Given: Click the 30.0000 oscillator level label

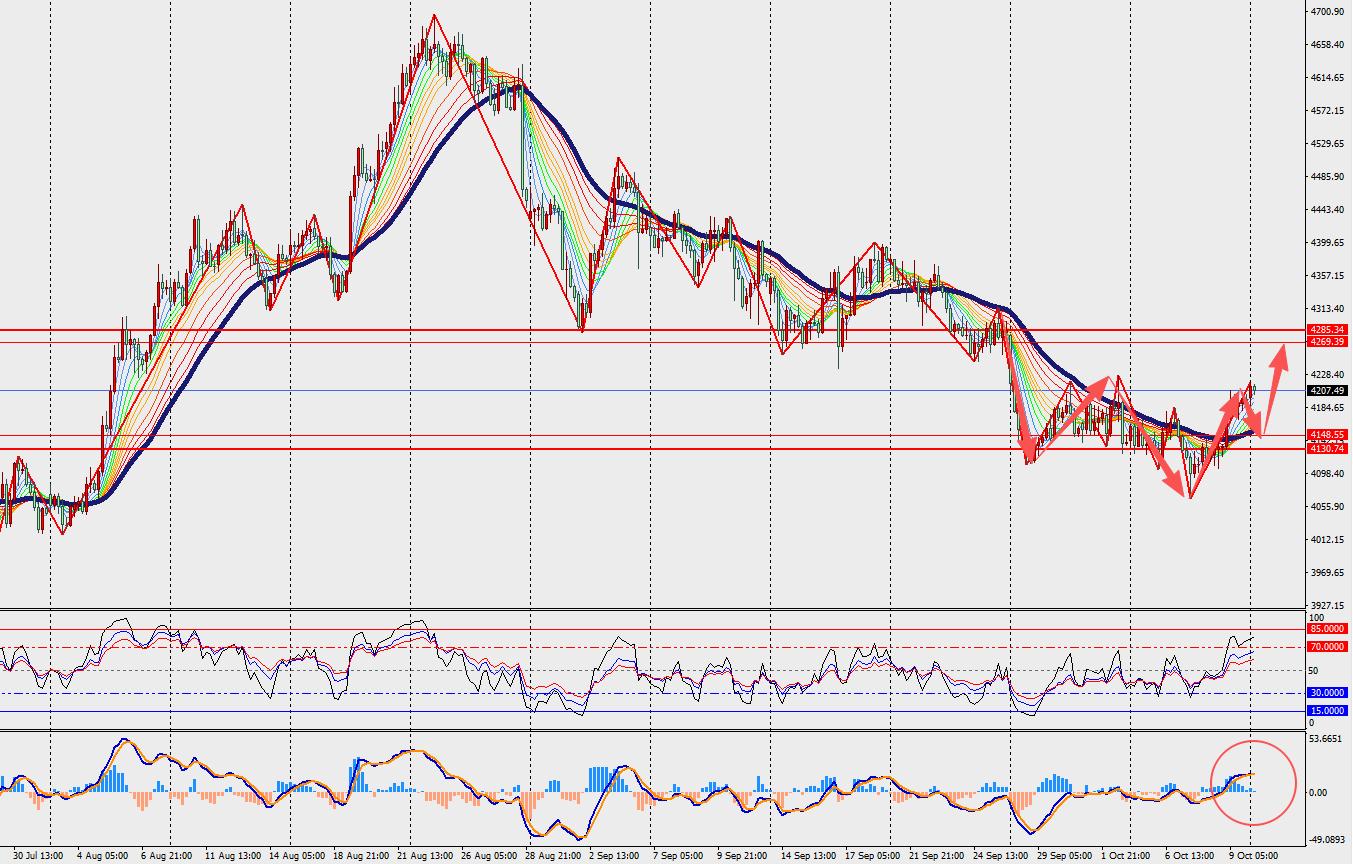Looking at the screenshot, I should pyautogui.click(x=1327, y=693).
